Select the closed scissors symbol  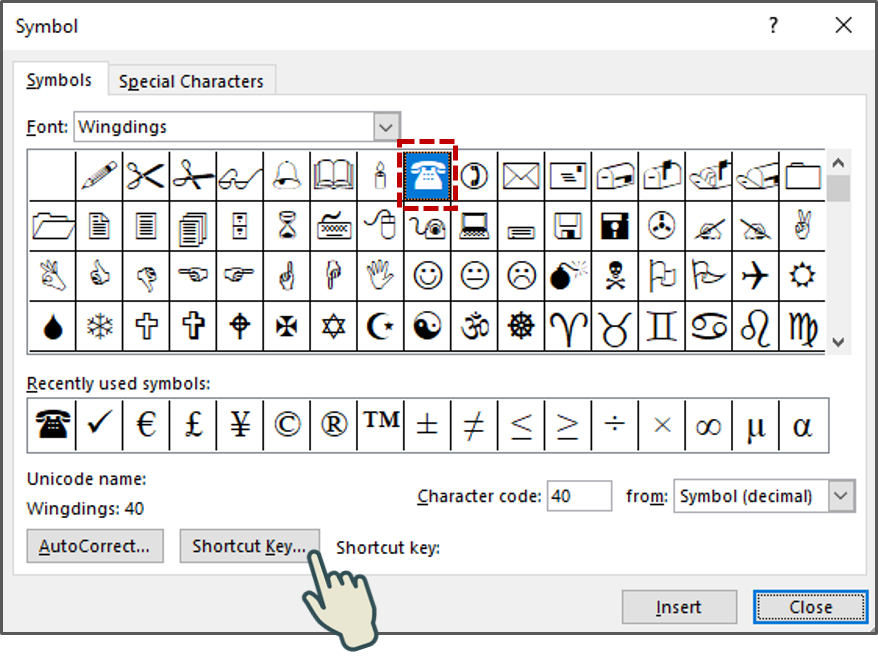[146, 176]
